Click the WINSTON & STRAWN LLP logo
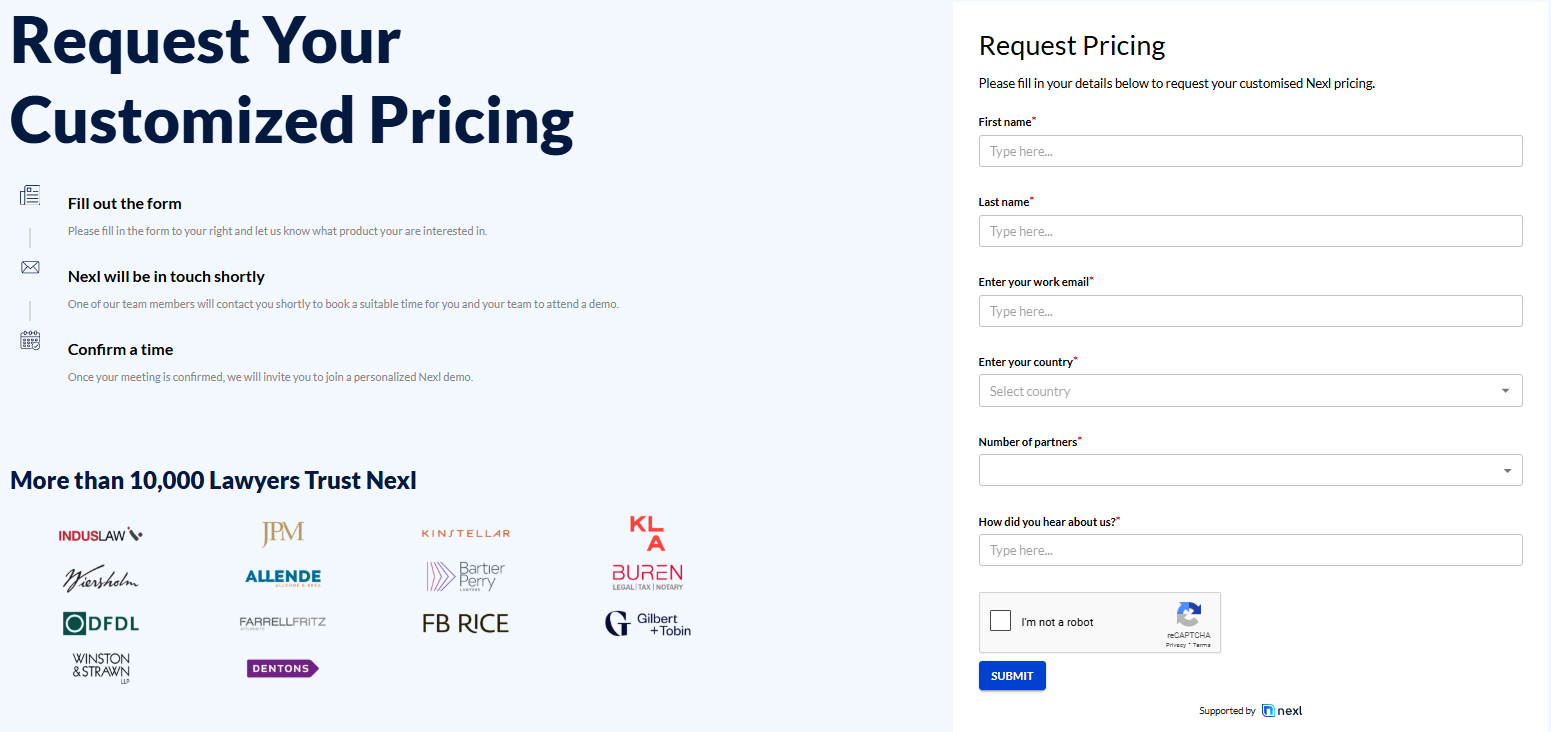The width and height of the screenshot is (1551, 732). pyautogui.click(x=100, y=667)
